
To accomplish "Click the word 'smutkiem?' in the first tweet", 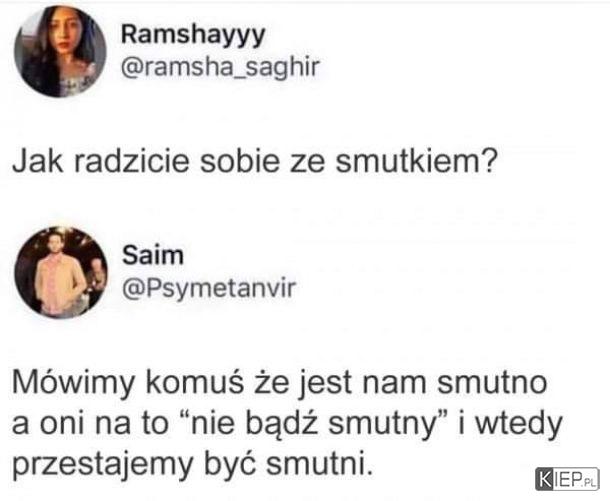I will point(417,161).
